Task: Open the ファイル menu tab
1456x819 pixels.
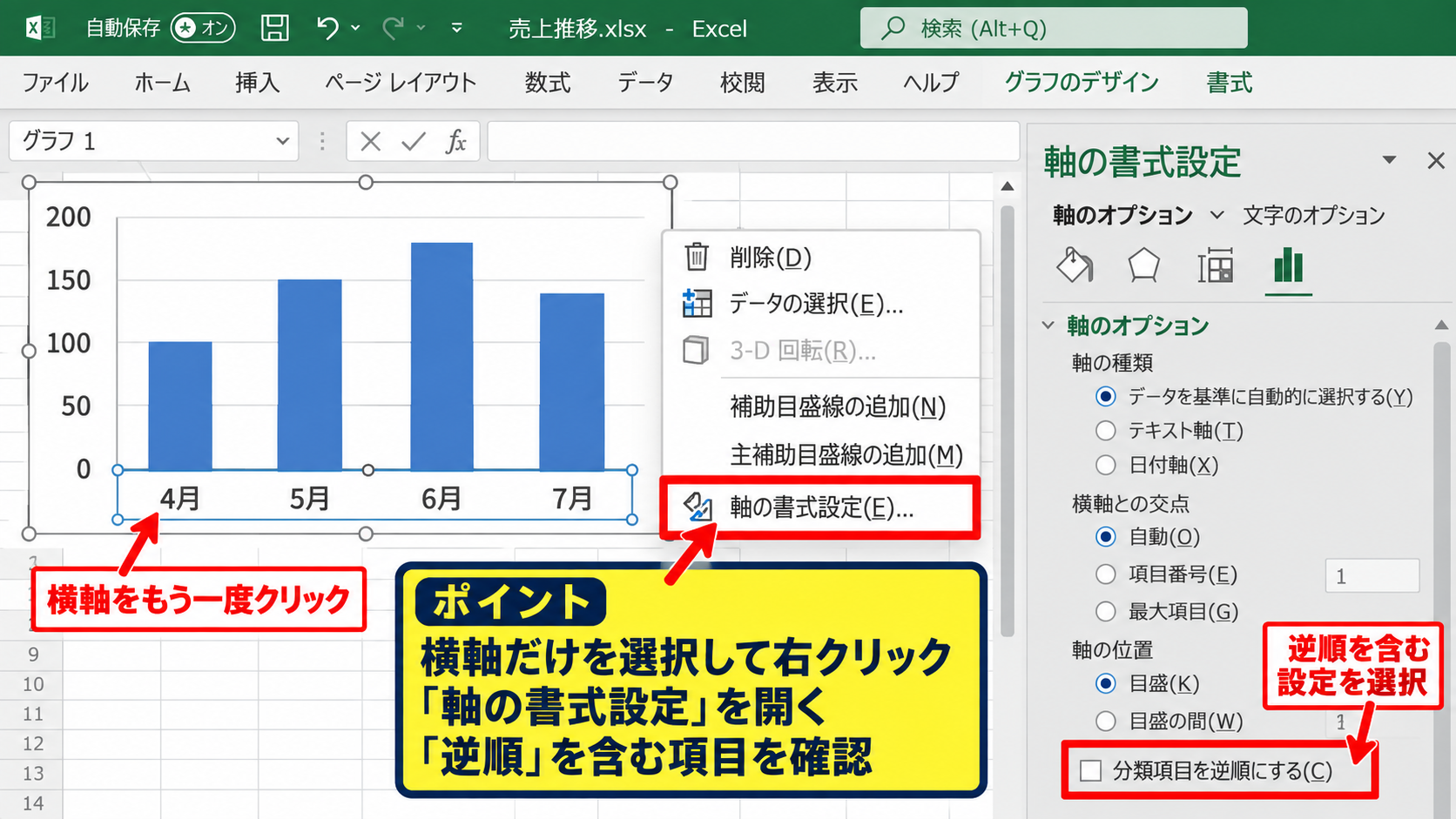Action: 55,83
